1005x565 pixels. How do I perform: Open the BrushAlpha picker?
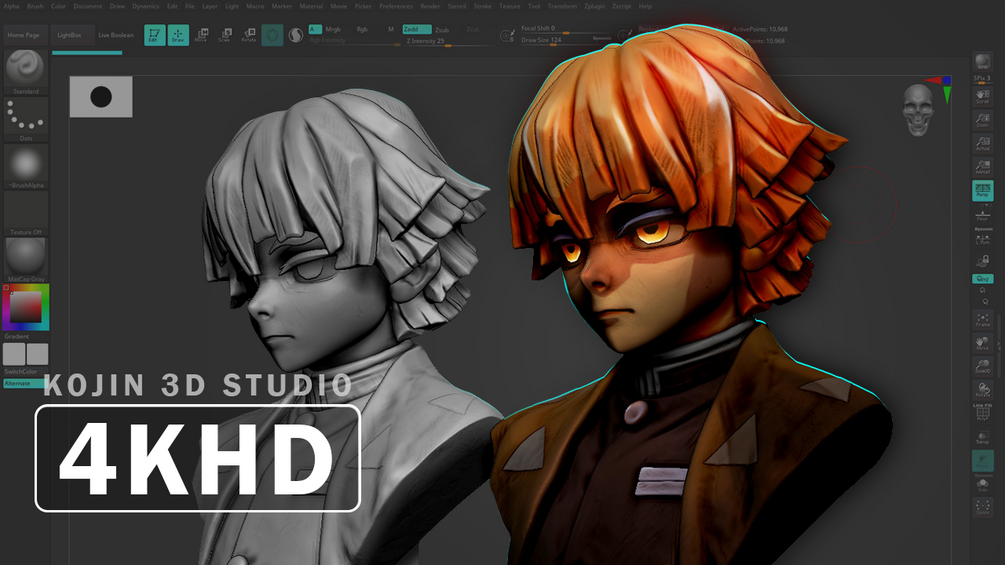[26, 166]
